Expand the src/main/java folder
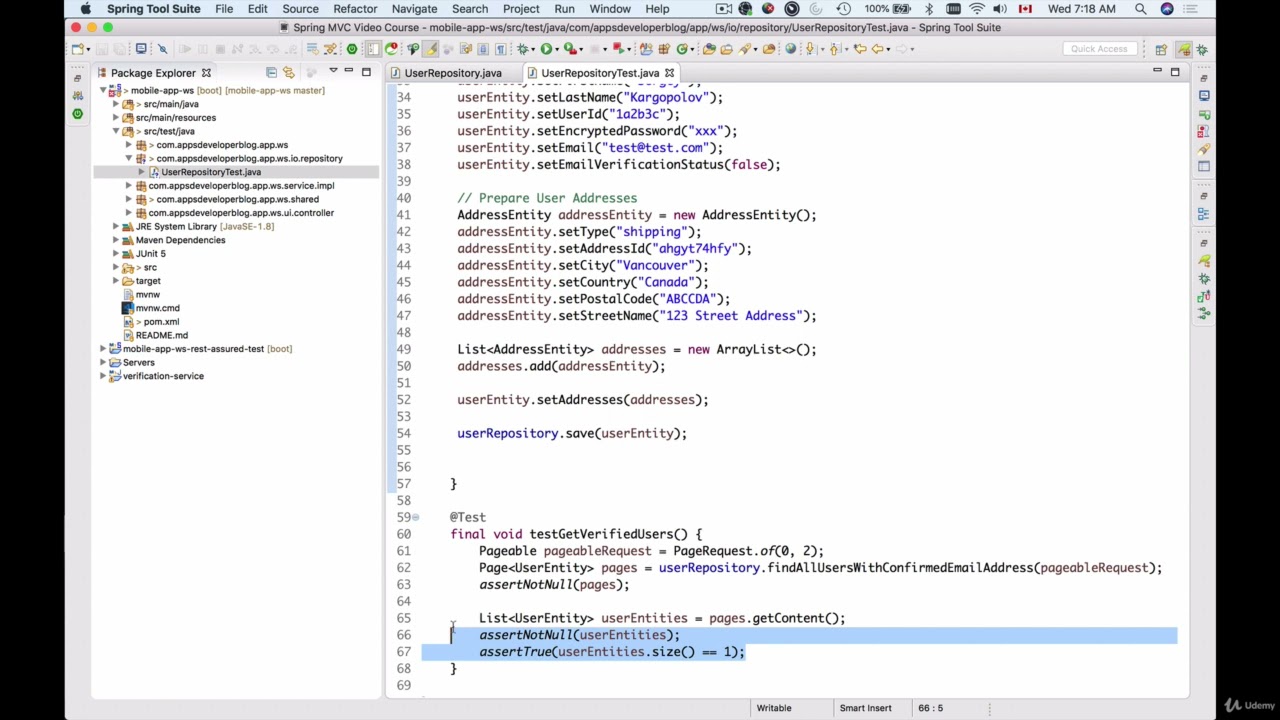This screenshot has height=720, width=1280. click(116, 104)
